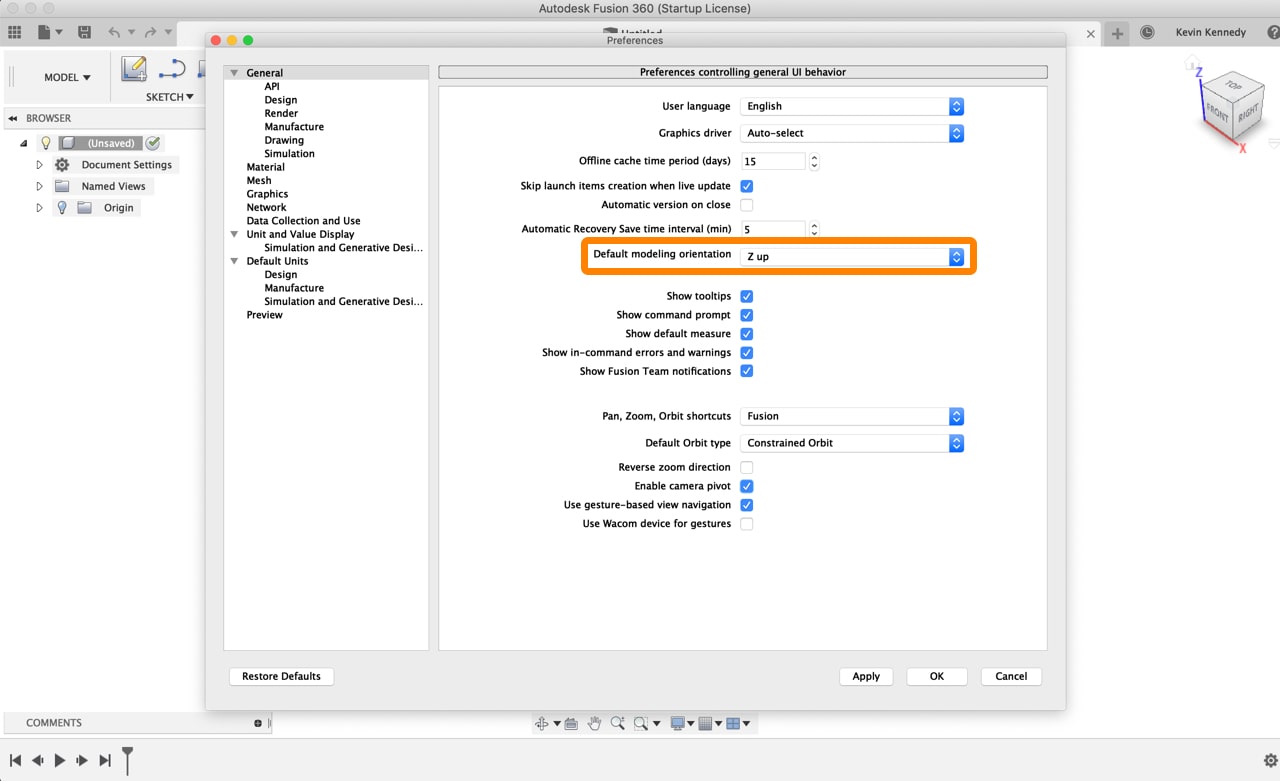Viewport: 1280px width, 781px height.
Task: Click the Restore Defaults button
Action: pyautogui.click(x=281, y=676)
